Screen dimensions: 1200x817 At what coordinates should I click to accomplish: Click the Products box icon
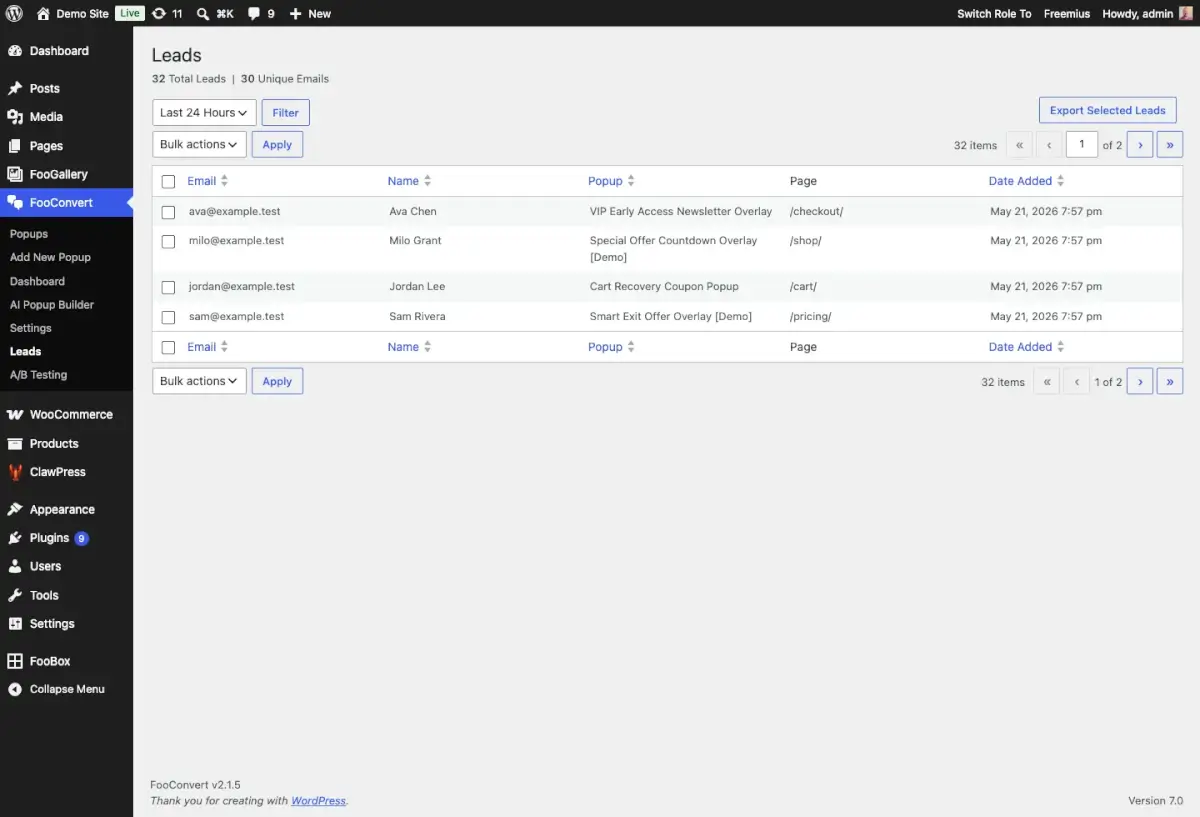(15, 443)
